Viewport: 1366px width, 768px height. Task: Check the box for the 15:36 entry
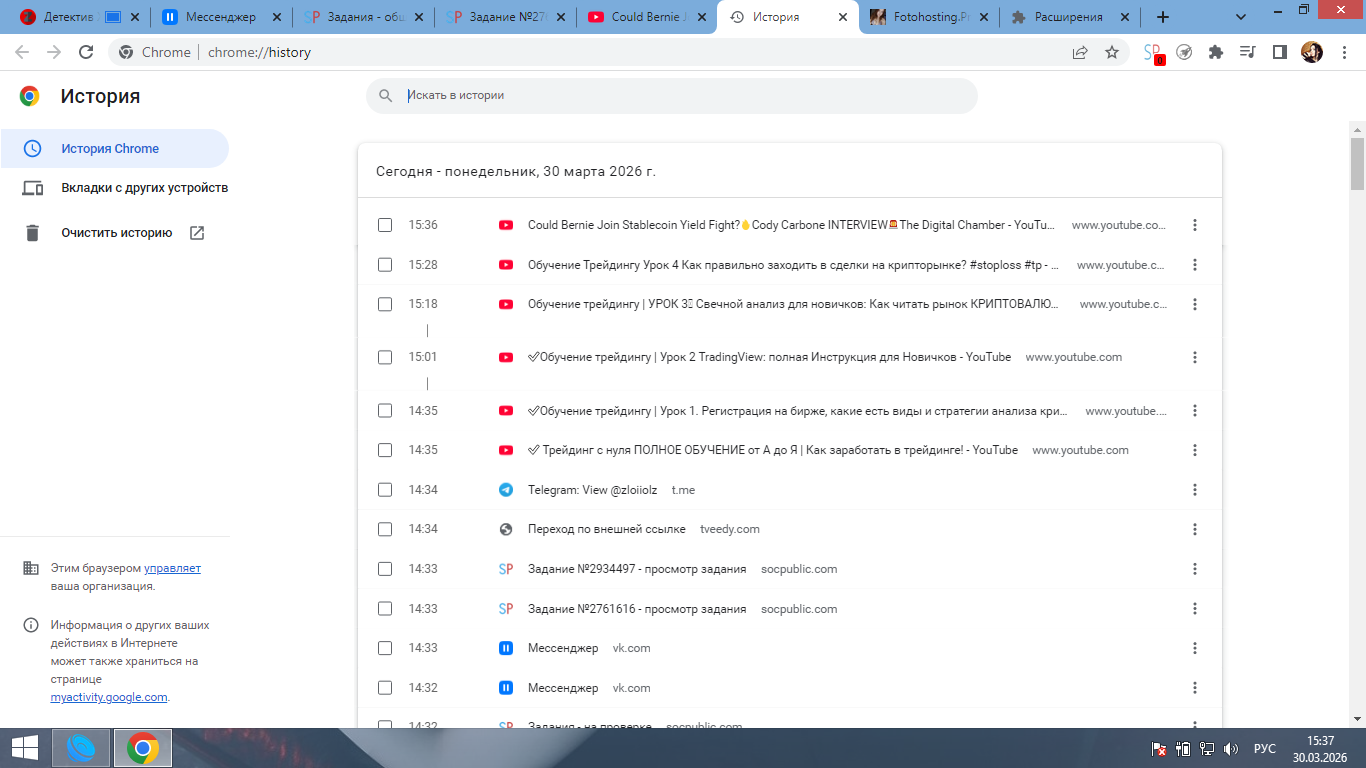(x=385, y=225)
